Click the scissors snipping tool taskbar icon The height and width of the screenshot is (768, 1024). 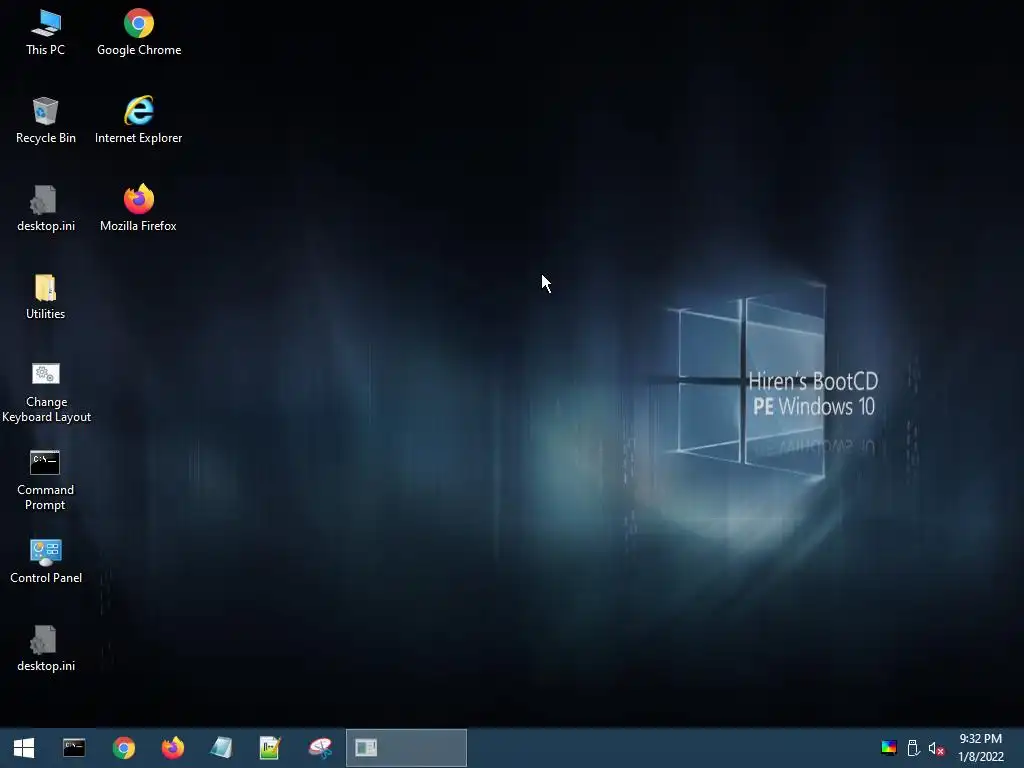tap(320, 748)
